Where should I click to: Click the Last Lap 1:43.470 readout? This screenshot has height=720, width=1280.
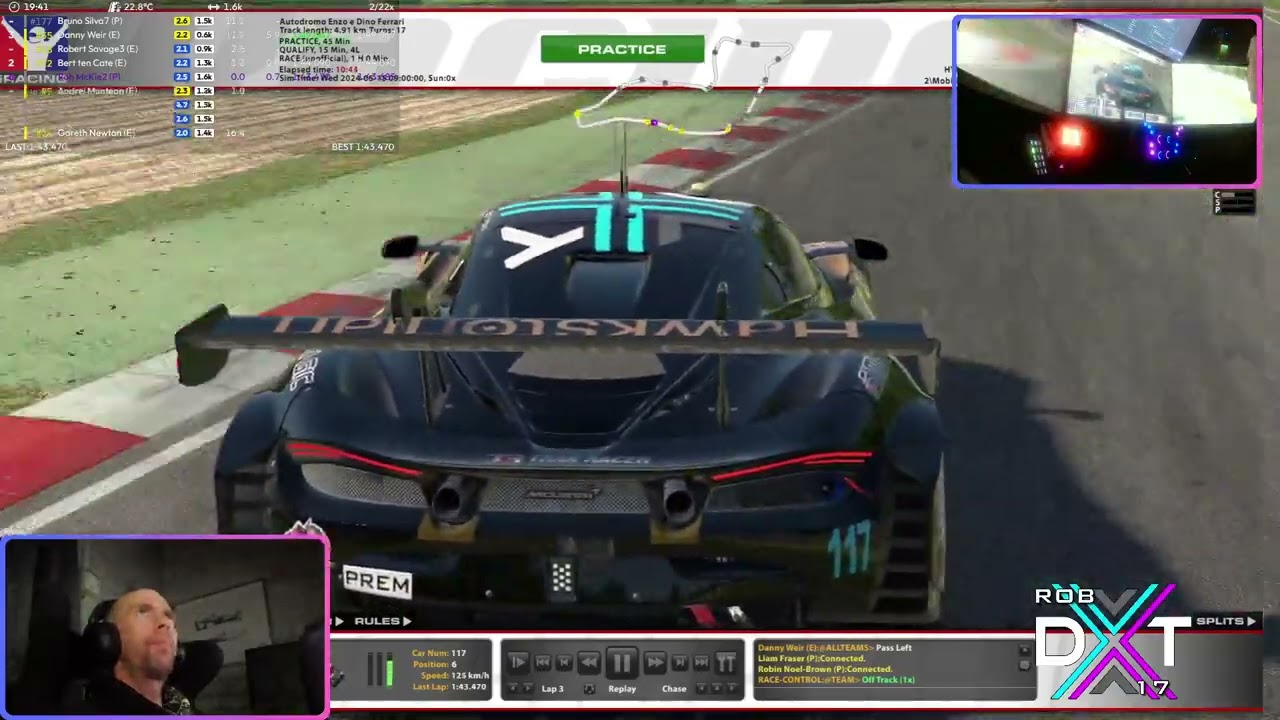click(450, 687)
